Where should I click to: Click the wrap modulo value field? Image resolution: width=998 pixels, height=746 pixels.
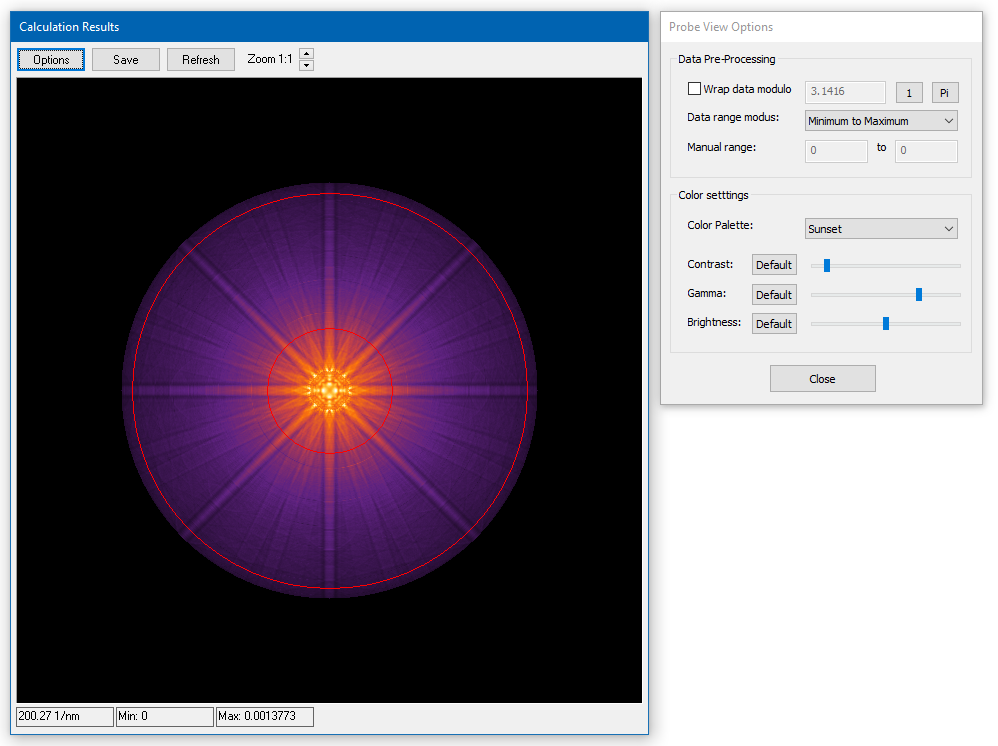point(845,92)
